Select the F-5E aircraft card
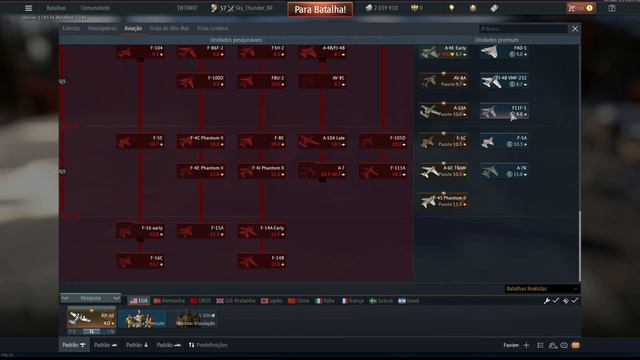The height and width of the screenshot is (360, 640). coord(141,141)
